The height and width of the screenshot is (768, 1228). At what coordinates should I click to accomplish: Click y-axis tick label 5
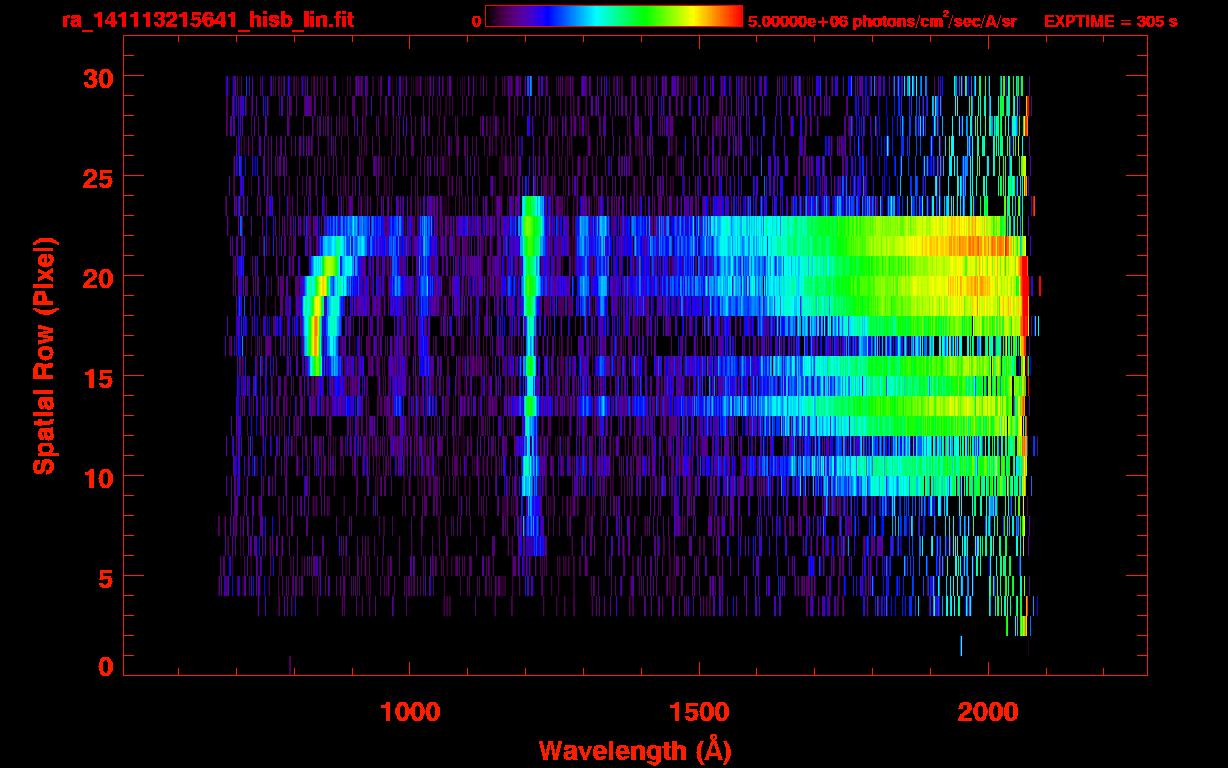click(105, 577)
